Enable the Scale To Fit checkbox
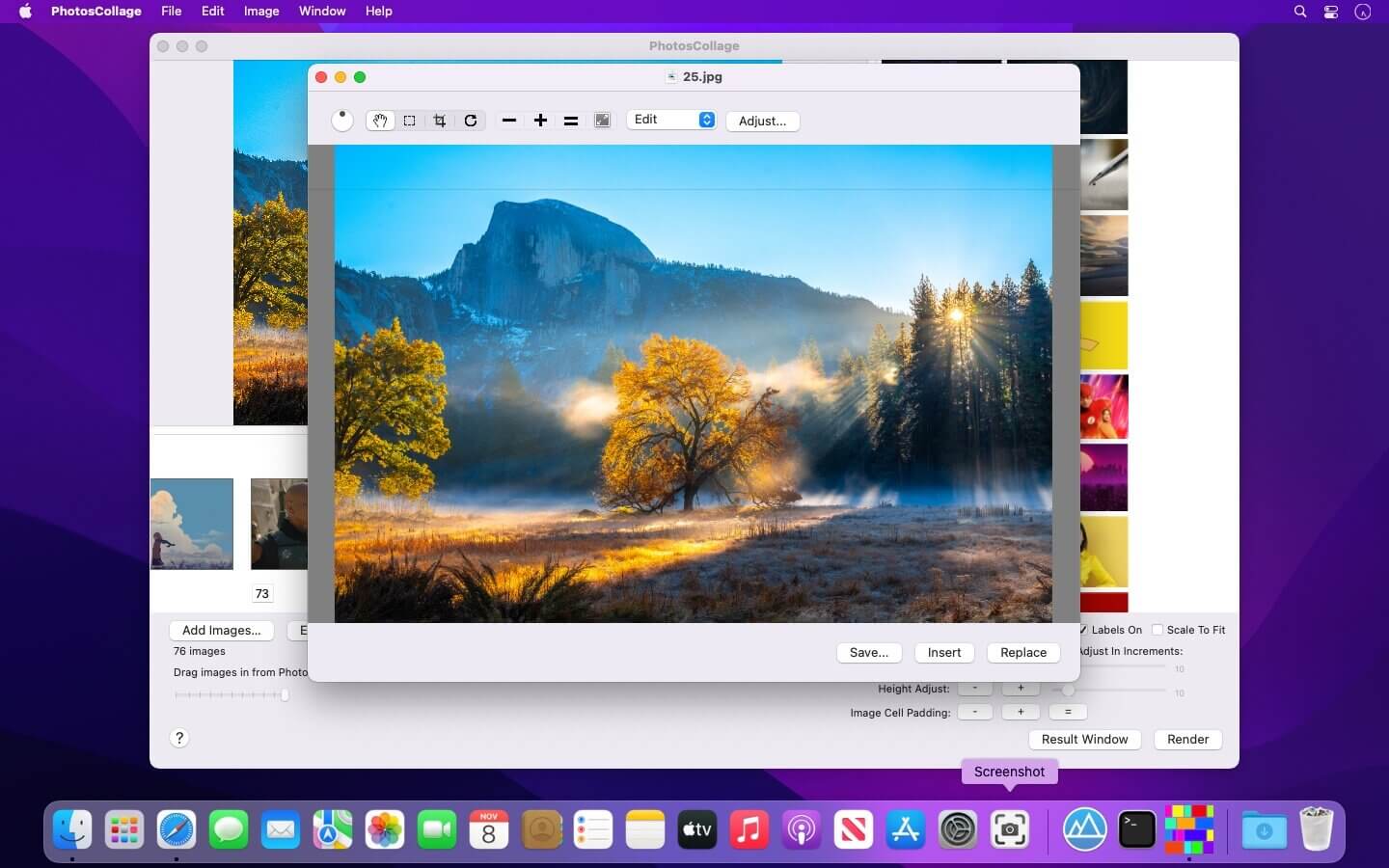 point(1157,630)
